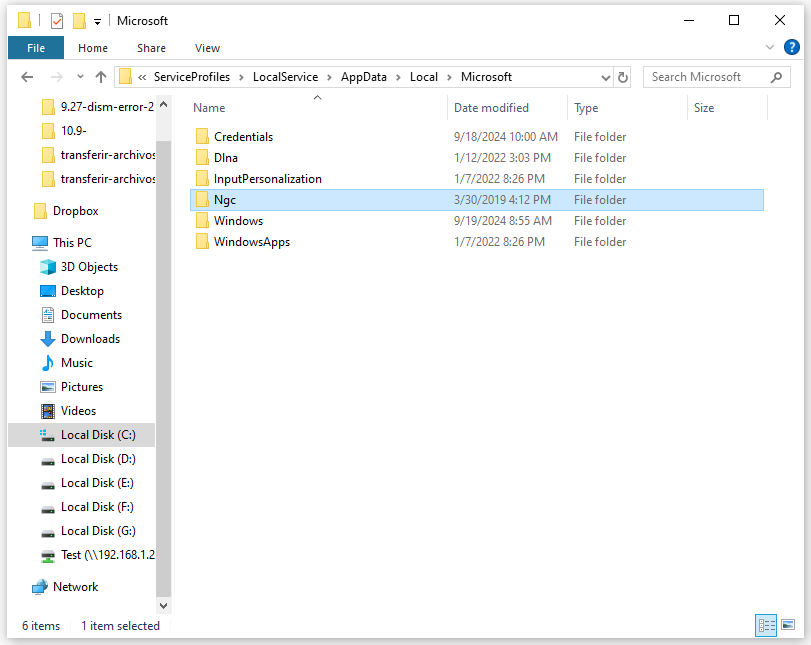Select Local Disk (F:) drive

tap(87, 507)
